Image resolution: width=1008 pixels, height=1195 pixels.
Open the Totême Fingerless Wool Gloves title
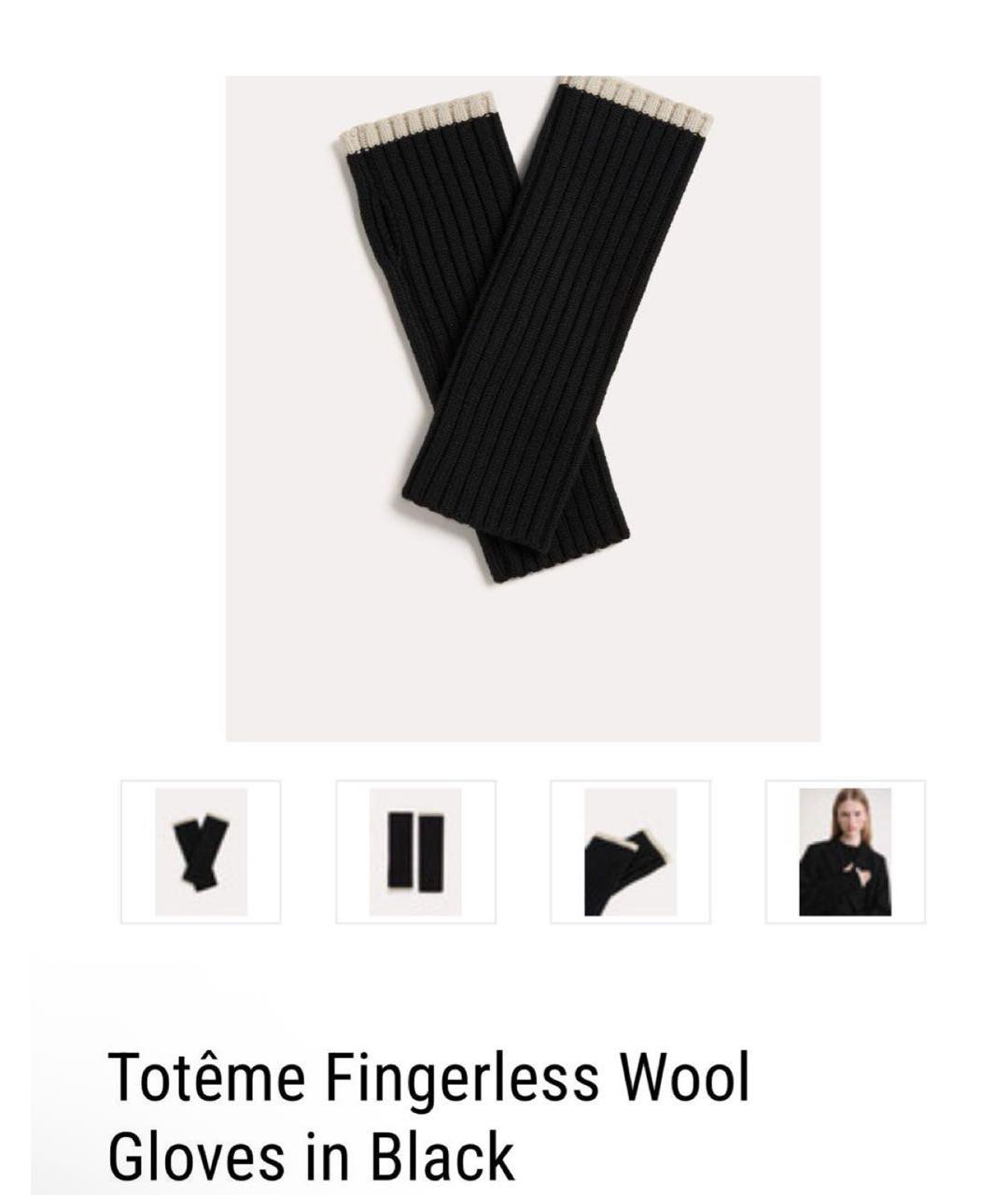coord(429,1117)
